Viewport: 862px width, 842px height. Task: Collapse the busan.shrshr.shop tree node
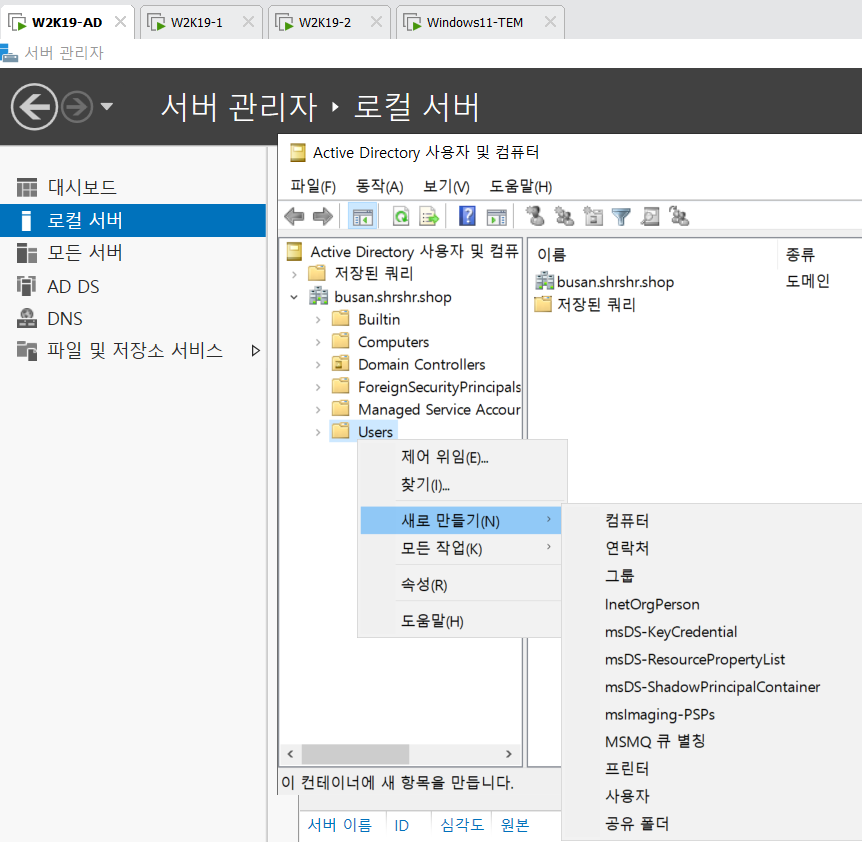click(295, 297)
